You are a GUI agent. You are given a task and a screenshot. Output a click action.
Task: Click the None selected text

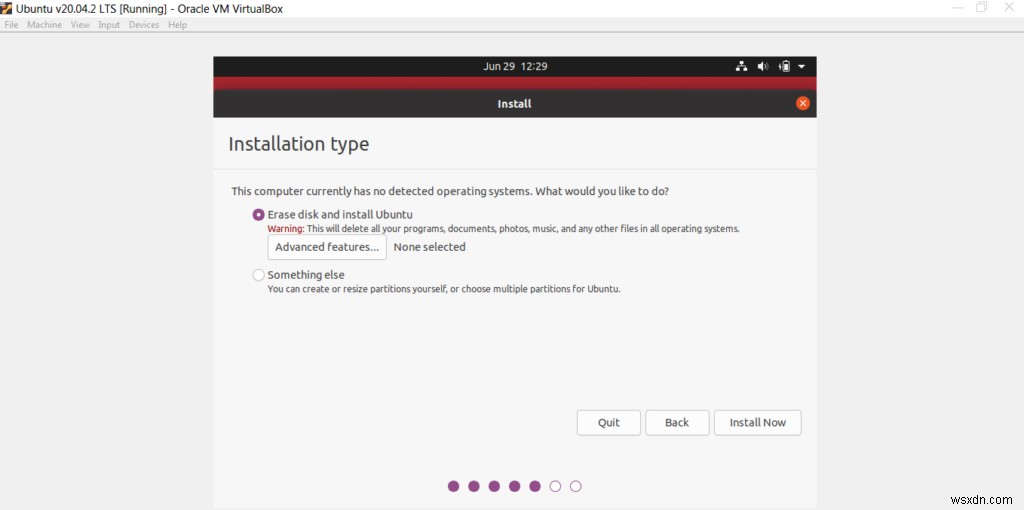tap(430, 247)
